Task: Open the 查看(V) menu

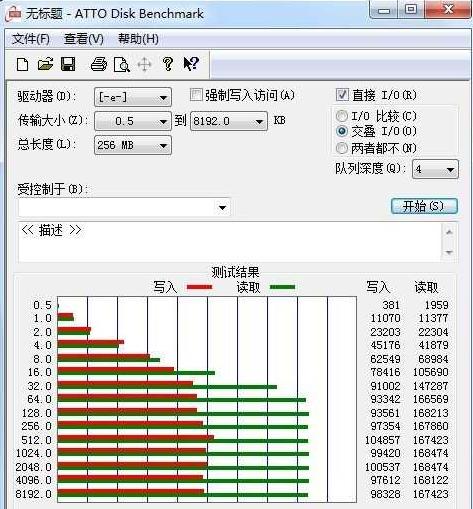Action: point(84,39)
